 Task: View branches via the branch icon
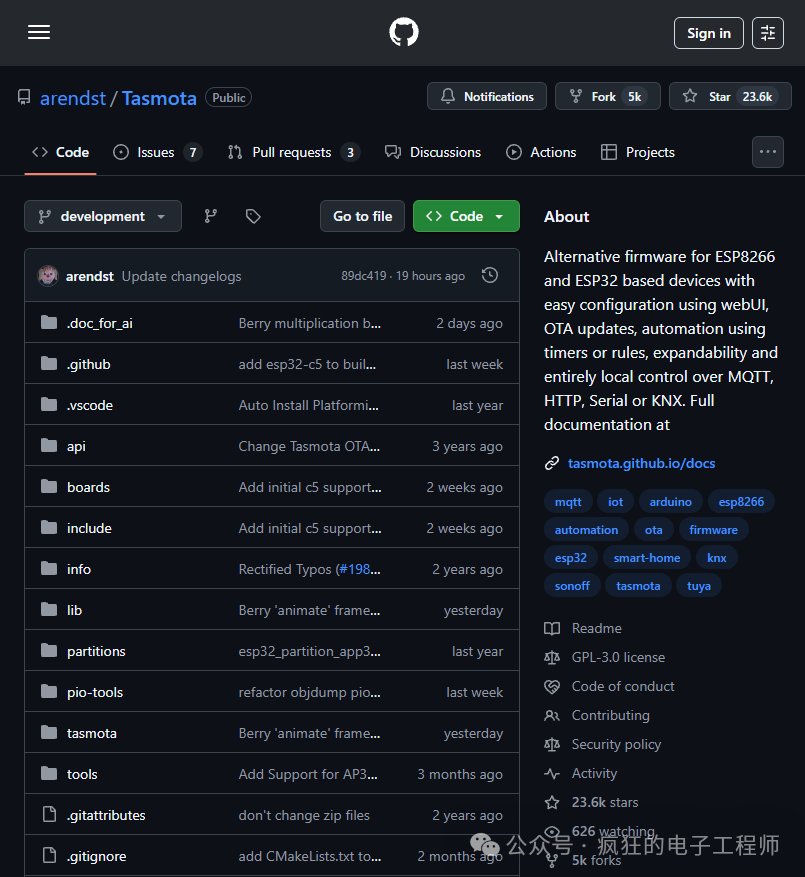210,216
